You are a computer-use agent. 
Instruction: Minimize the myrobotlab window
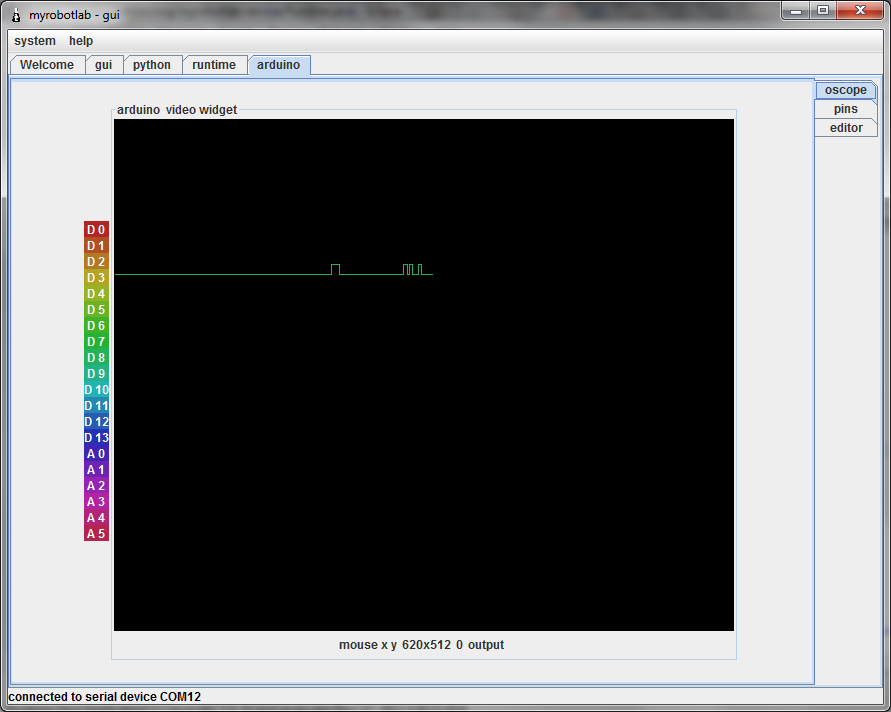[x=796, y=11]
